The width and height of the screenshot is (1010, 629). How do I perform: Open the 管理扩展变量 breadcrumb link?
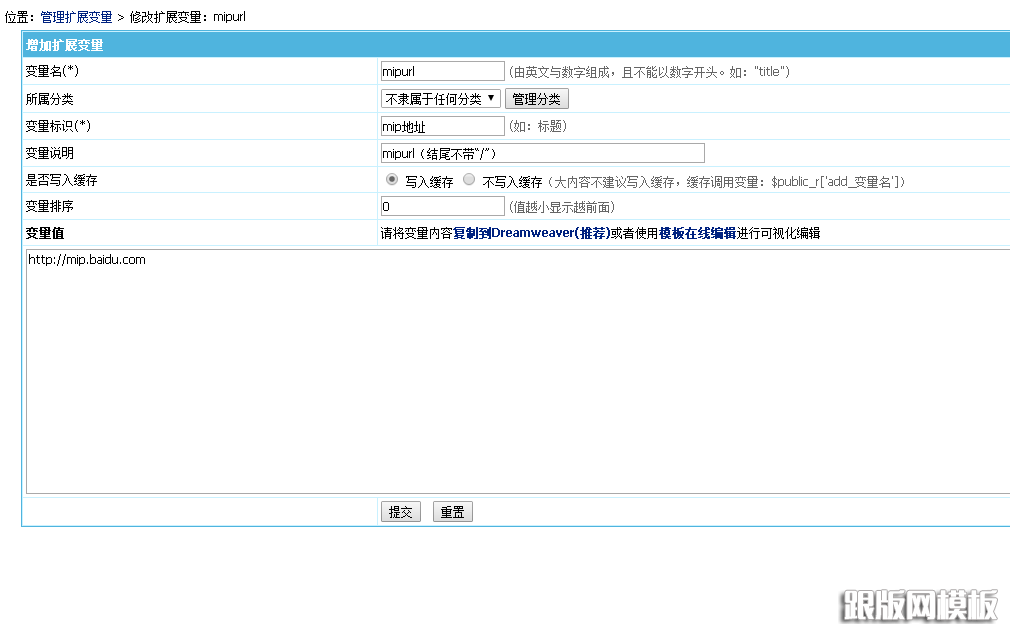(x=76, y=17)
